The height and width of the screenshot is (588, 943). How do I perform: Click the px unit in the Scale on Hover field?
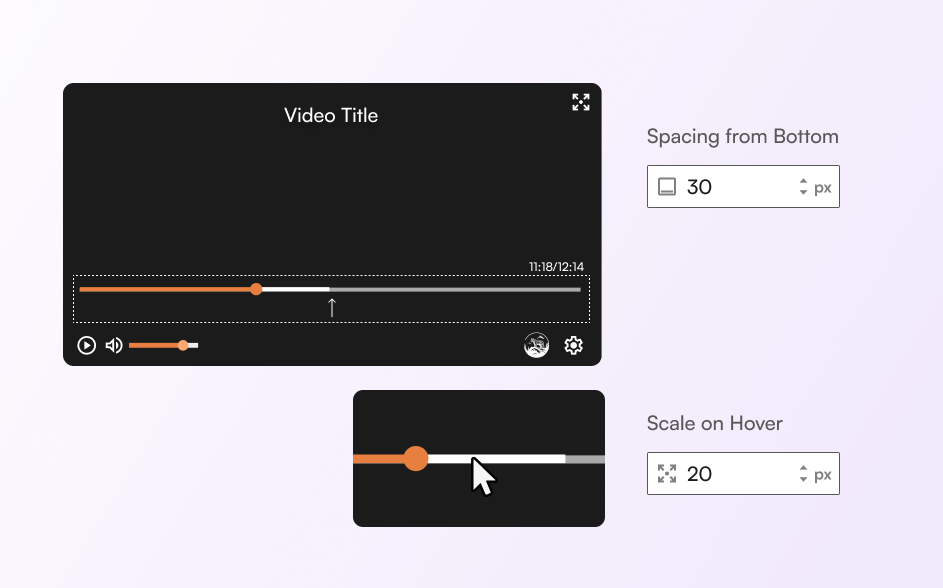point(823,475)
